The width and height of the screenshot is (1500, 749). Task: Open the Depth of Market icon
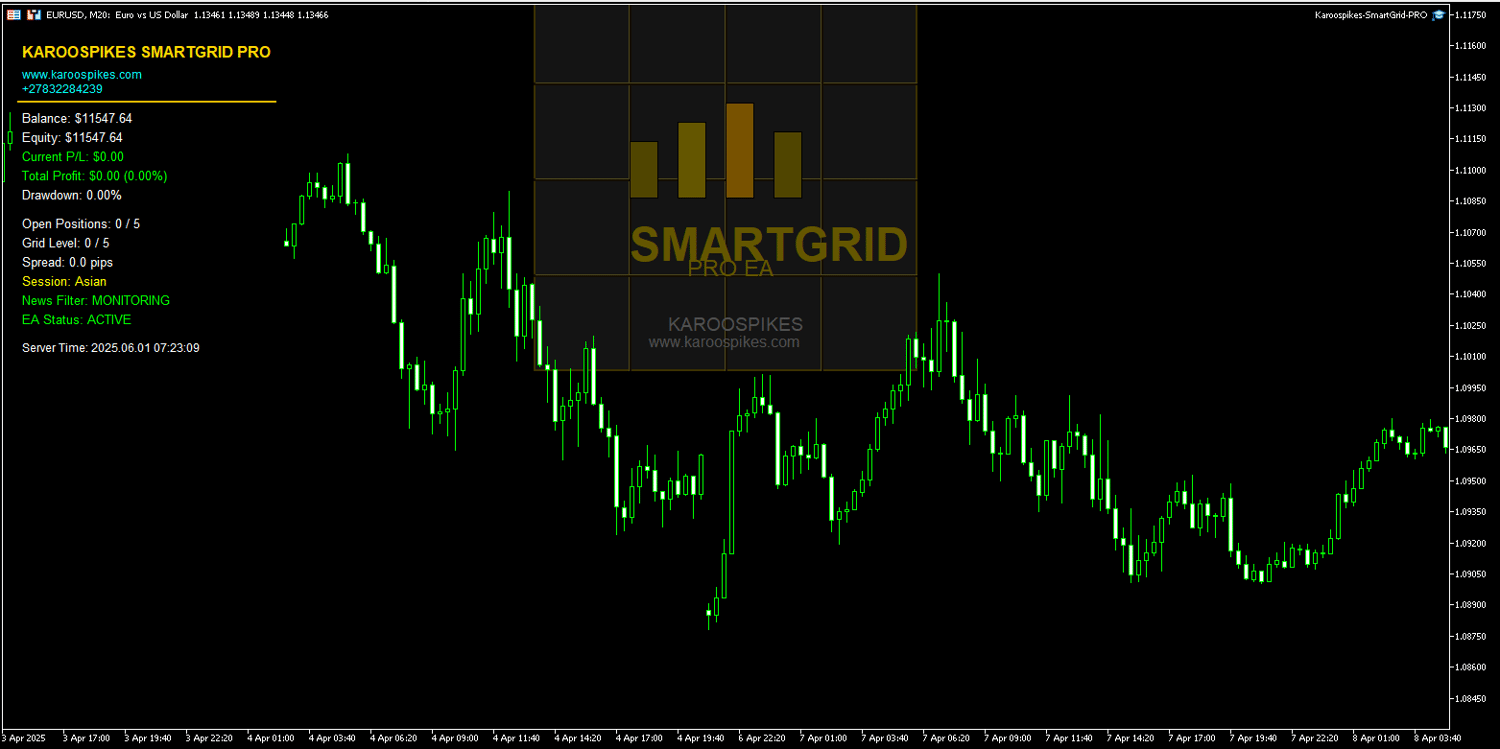pyautogui.click(x=35, y=15)
